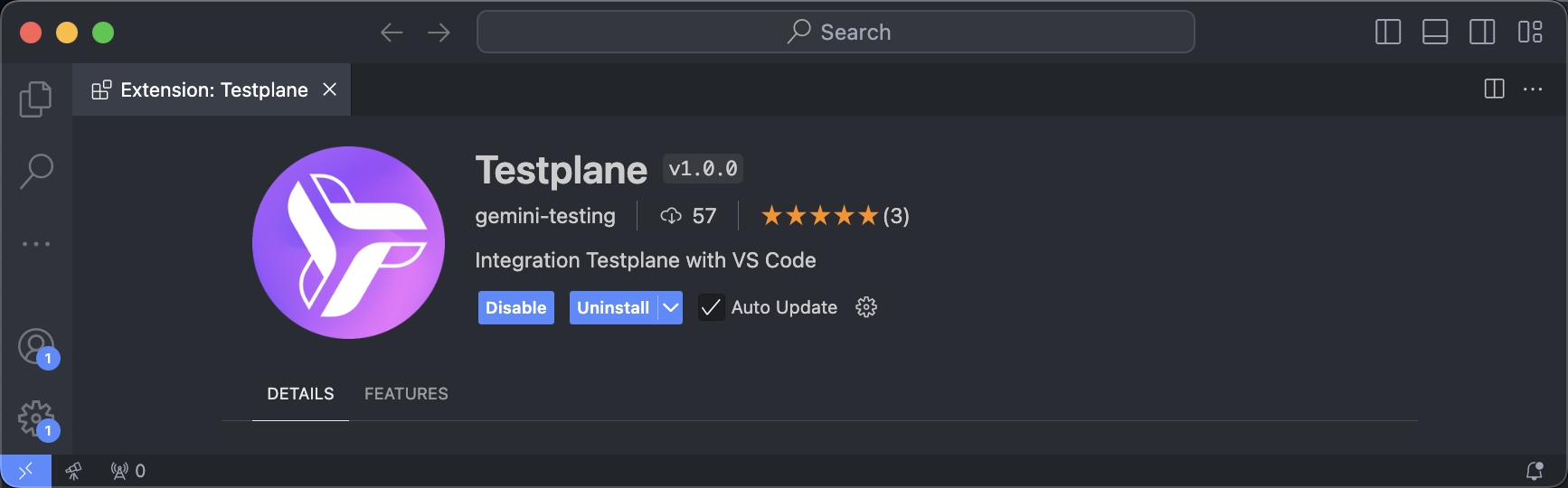The image size is (1568, 488).
Task: Open the extension settings gear next to Auto Update
Action: [x=866, y=307]
